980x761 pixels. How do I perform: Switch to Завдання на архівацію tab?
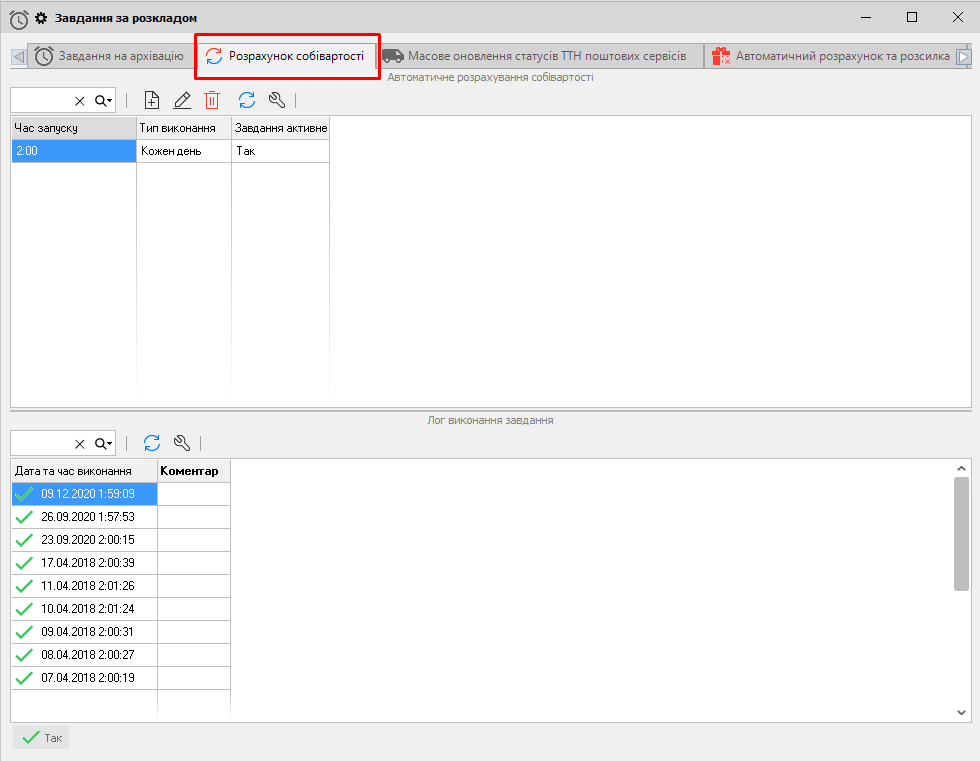(110, 57)
